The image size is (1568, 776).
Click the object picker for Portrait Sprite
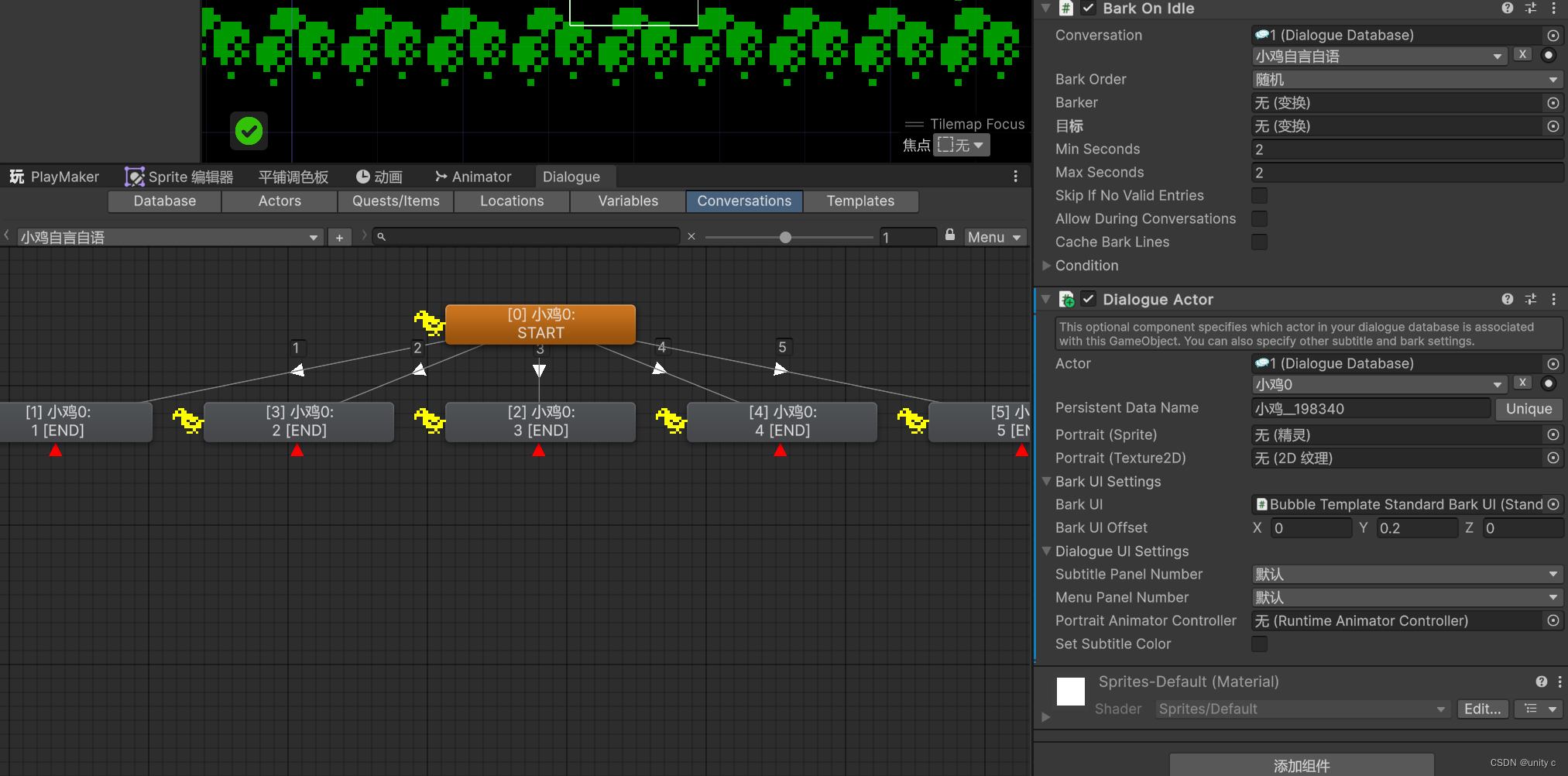tap(1553, 434)
